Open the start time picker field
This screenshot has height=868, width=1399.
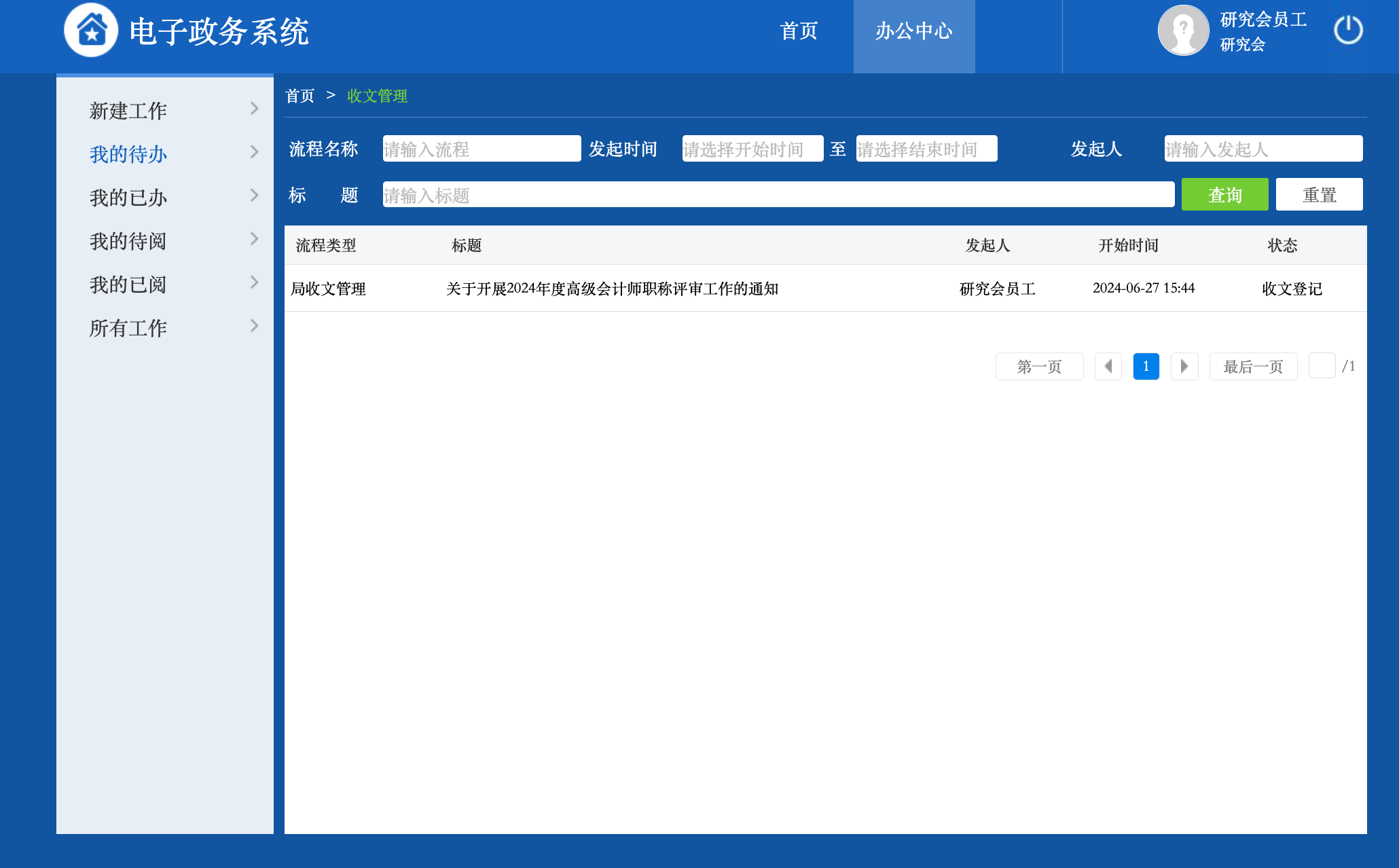coord(752,149)
